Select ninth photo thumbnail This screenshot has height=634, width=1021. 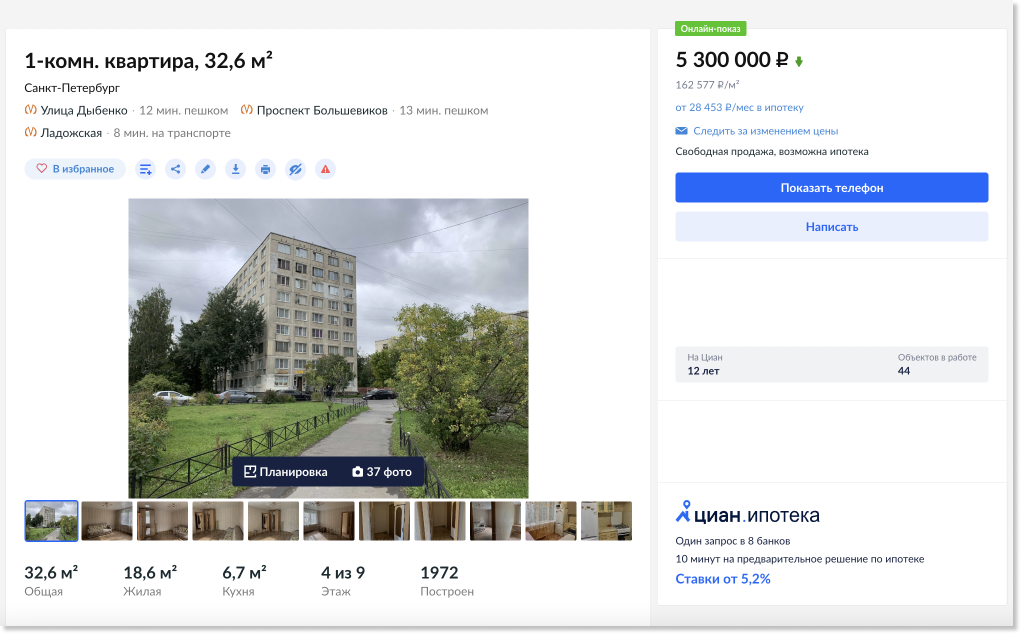click(496, 521)
